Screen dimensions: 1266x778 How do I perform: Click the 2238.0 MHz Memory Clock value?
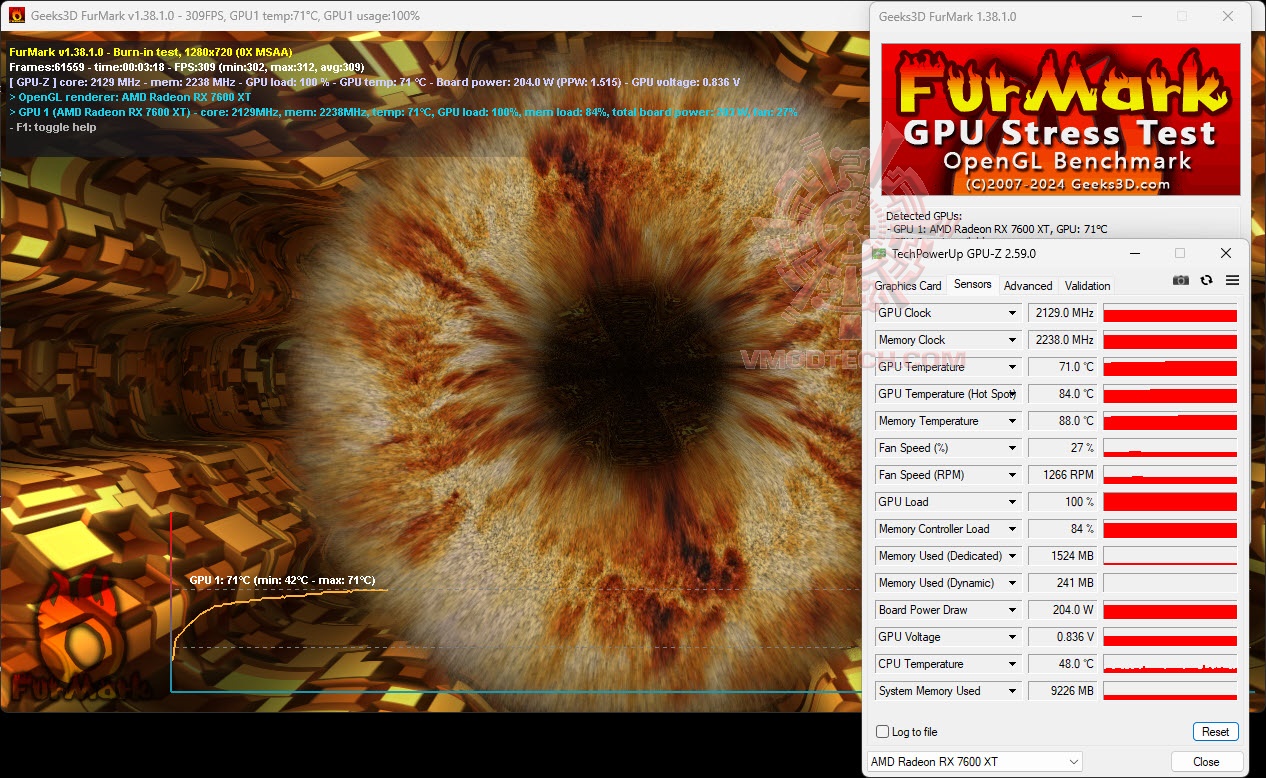coord(1063,340)
